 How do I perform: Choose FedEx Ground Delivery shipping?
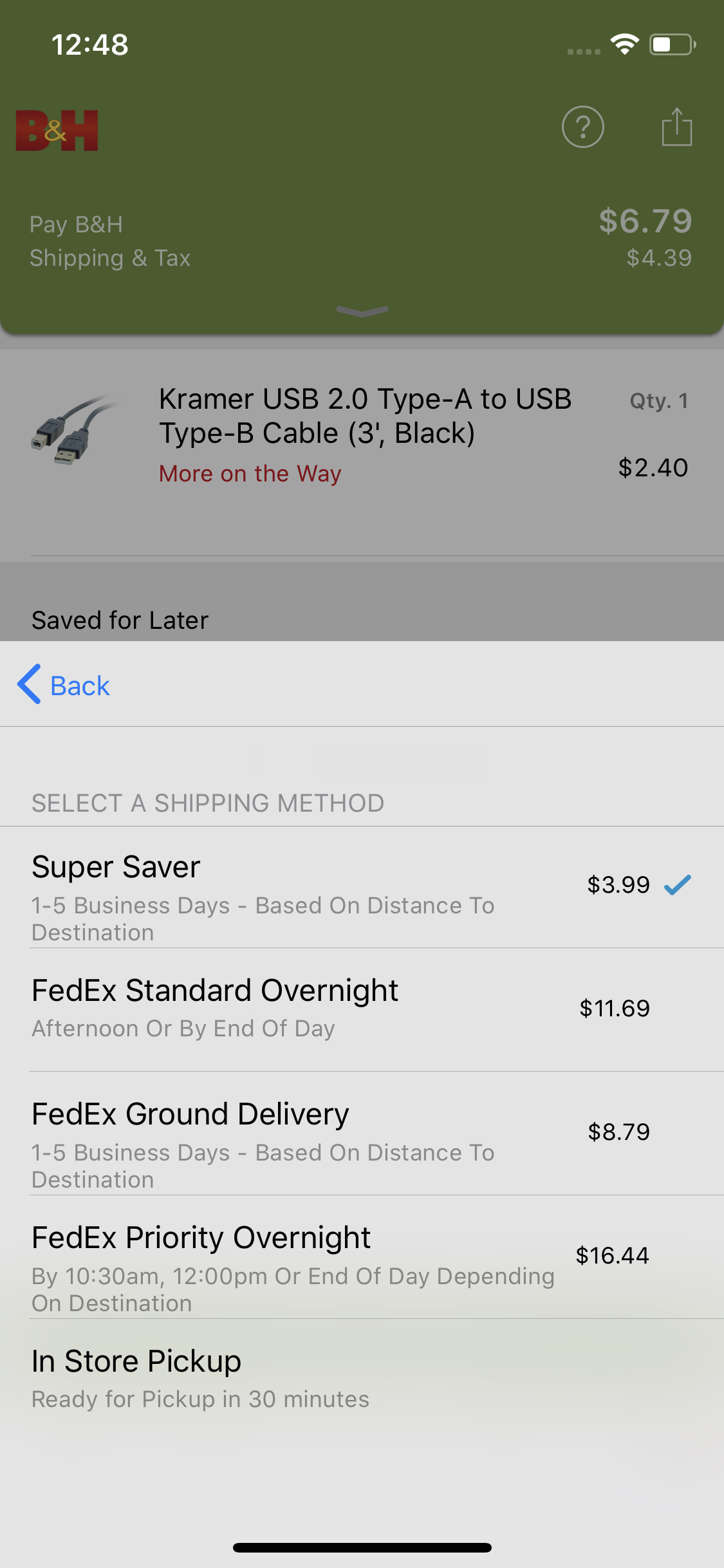tap(362, 1131)
